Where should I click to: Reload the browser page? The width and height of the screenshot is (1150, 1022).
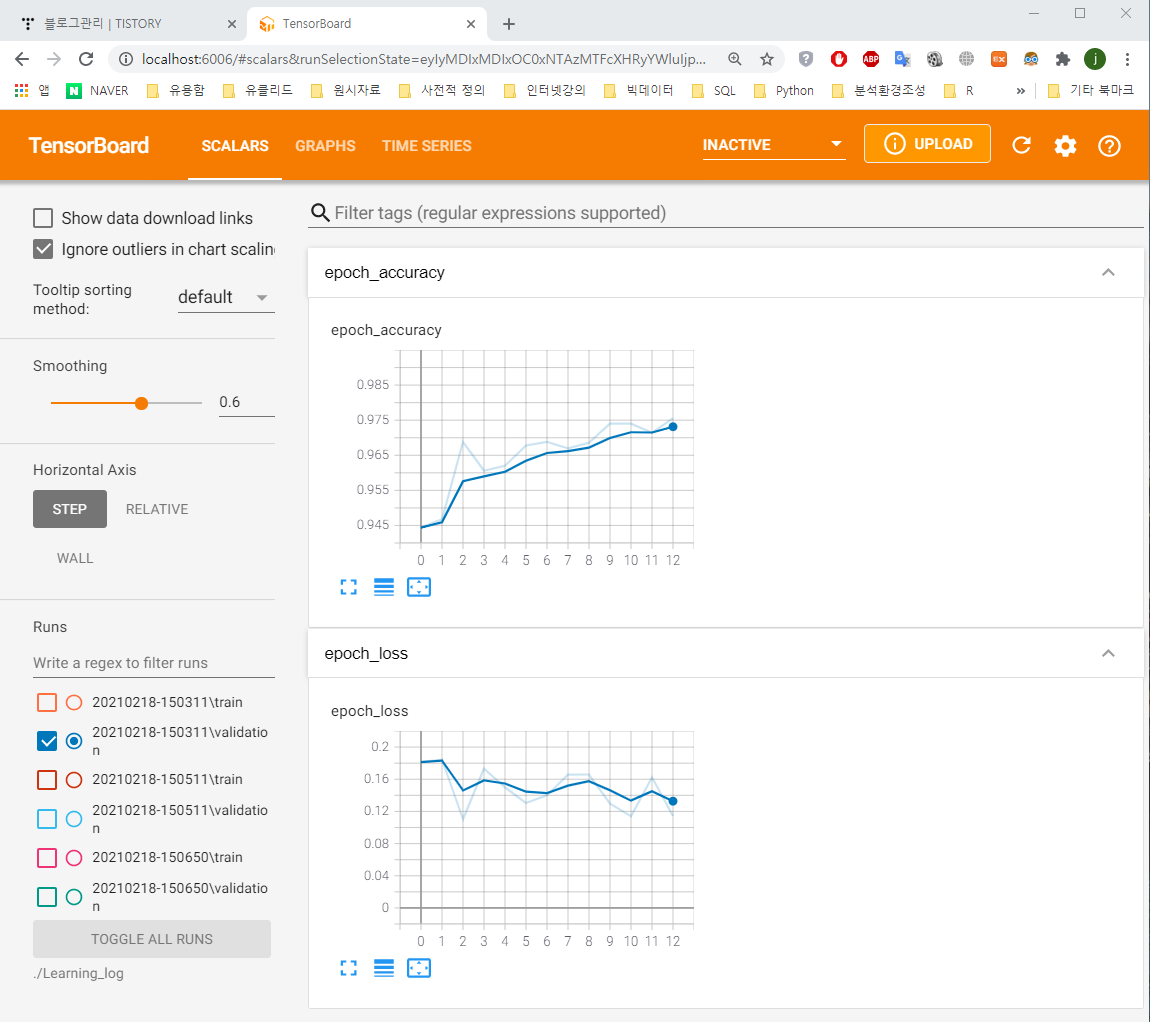pos(86,59)
